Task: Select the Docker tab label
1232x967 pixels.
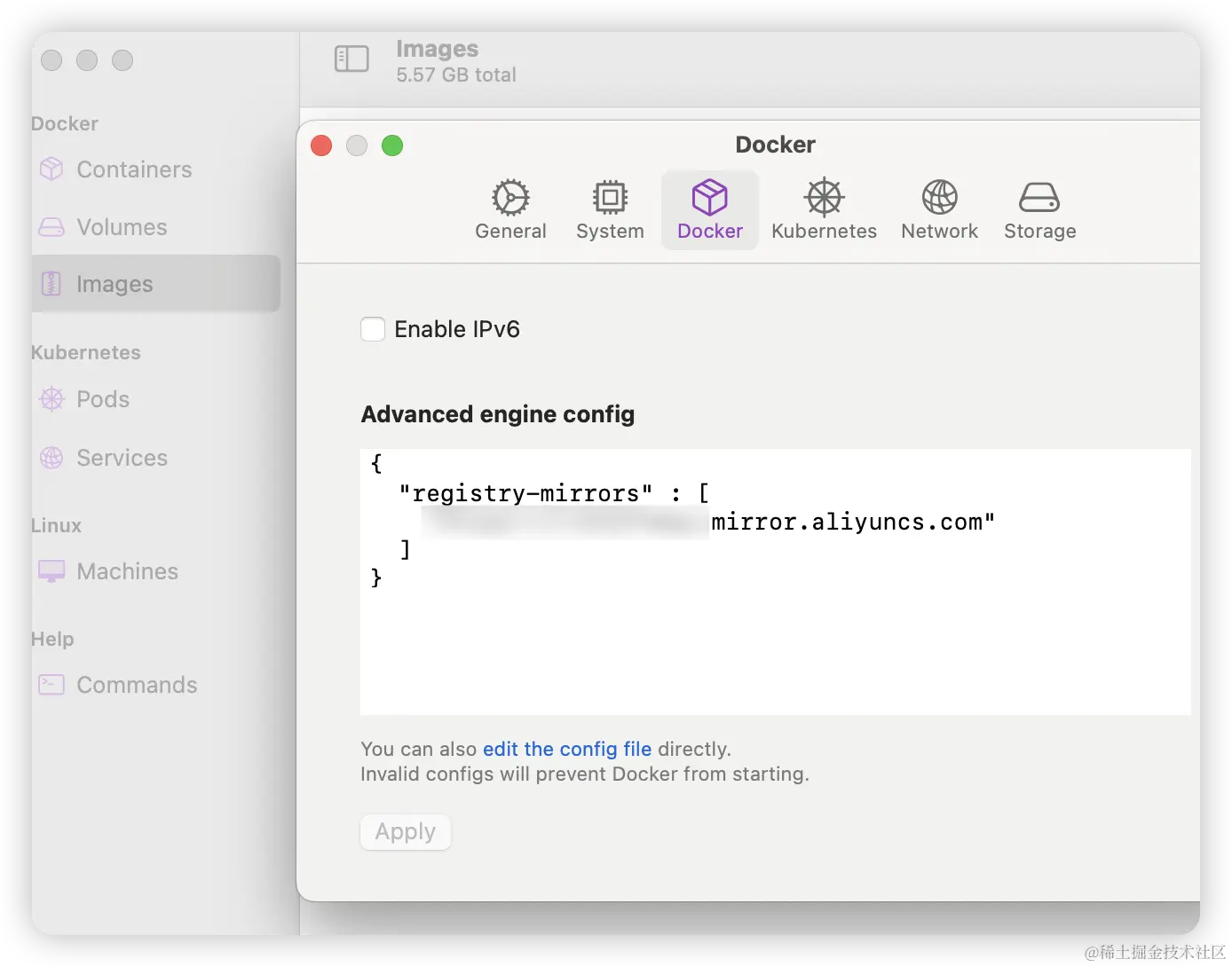Action: 710,232
